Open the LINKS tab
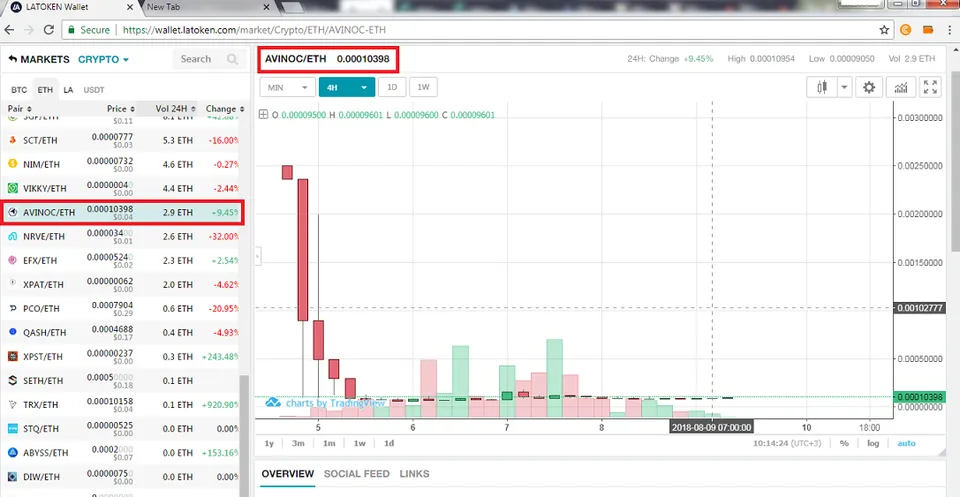This screenshot has width=960, height=497. pos(414,474)
